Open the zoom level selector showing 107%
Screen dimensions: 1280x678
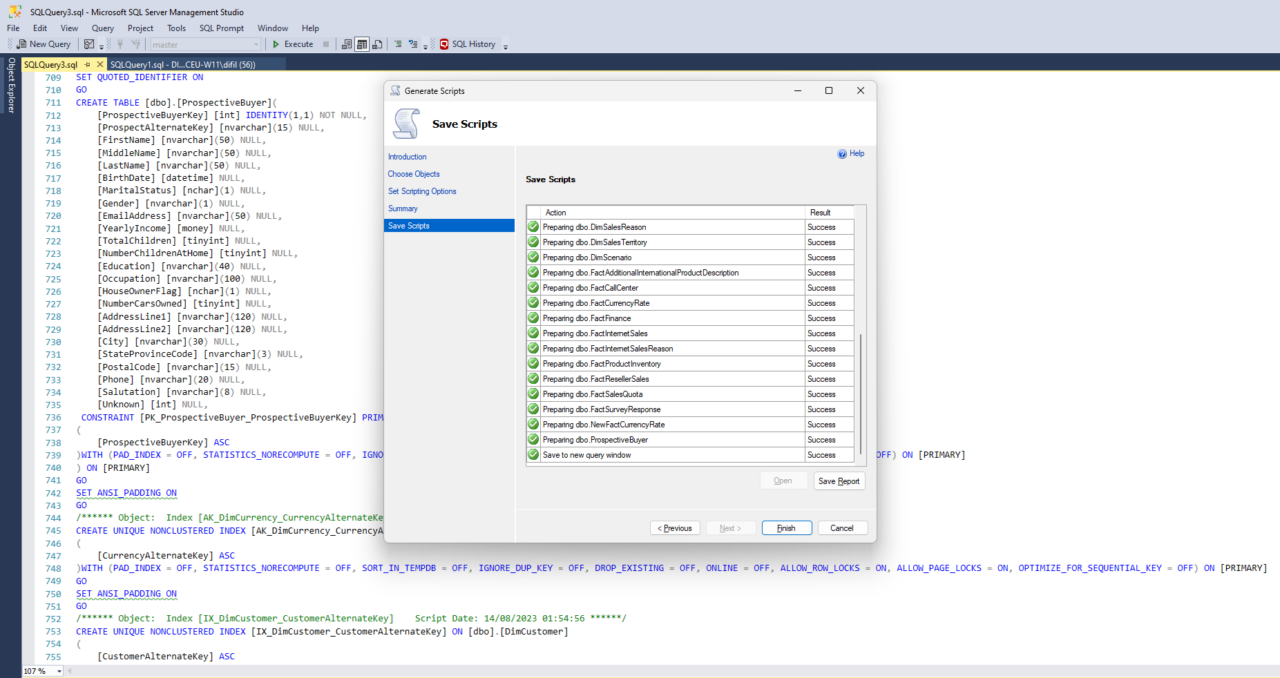click(x=42, y=670)
